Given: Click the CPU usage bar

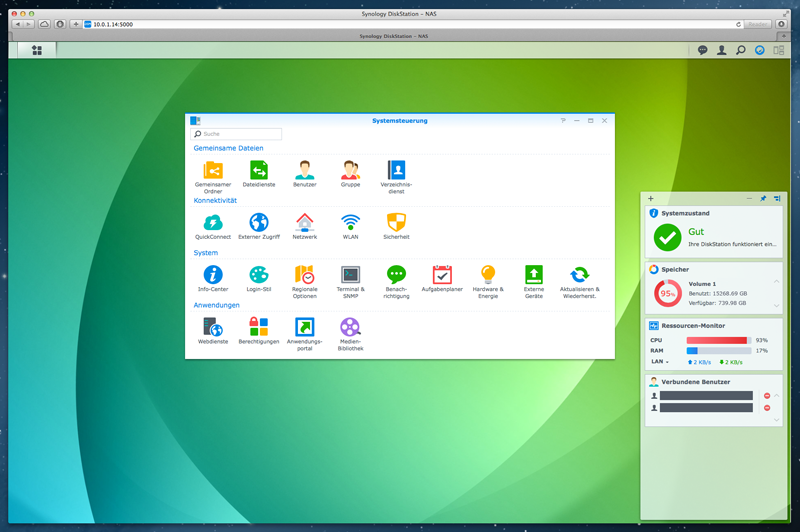Looking at the screenshot, I should tap(718, 340).
